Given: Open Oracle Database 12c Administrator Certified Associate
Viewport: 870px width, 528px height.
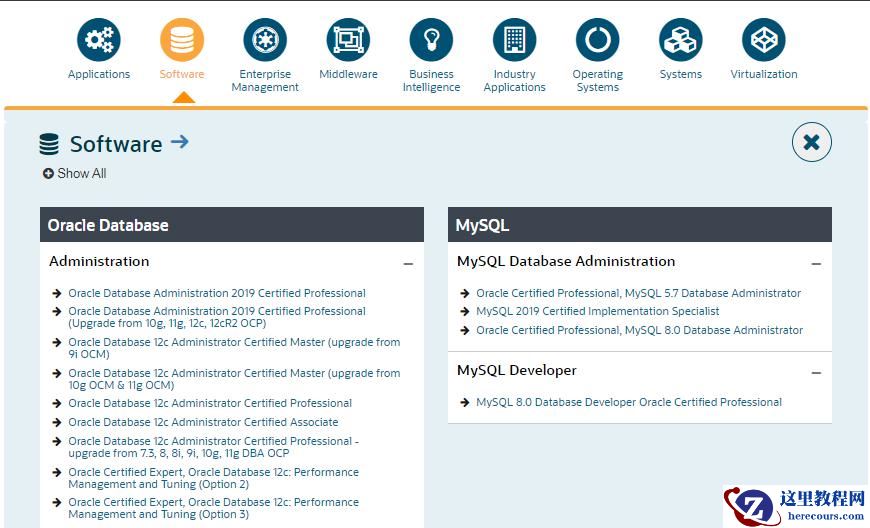Looking at the screenshot, I should 203,422.
